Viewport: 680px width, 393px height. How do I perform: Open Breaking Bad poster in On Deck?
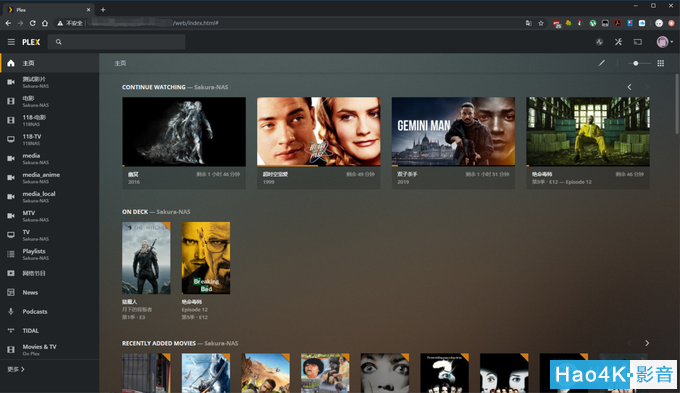click(x=206, y=258)
